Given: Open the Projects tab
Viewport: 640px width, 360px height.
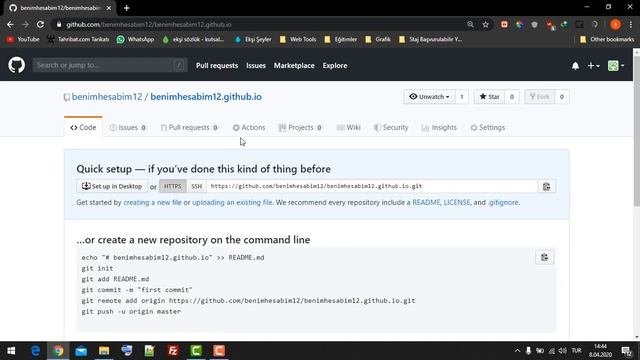Looking at the screenshot, I should click(x=300, y=127).
